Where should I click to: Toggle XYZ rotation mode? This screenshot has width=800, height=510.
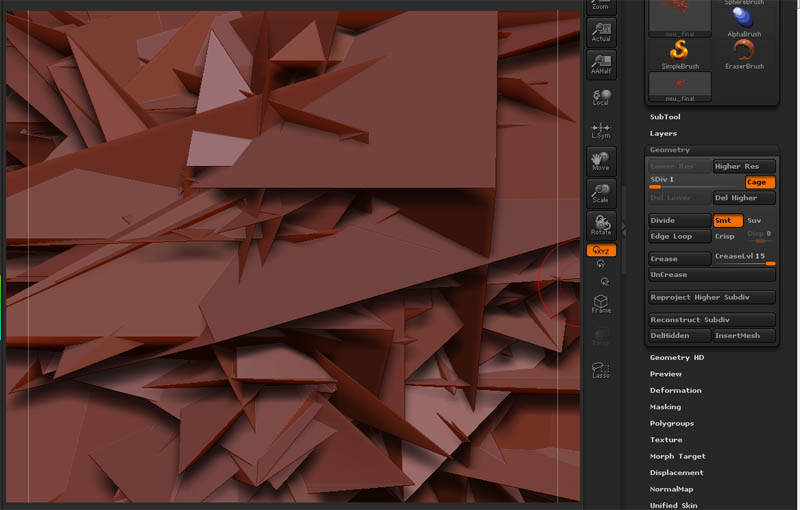click(601, 250)
